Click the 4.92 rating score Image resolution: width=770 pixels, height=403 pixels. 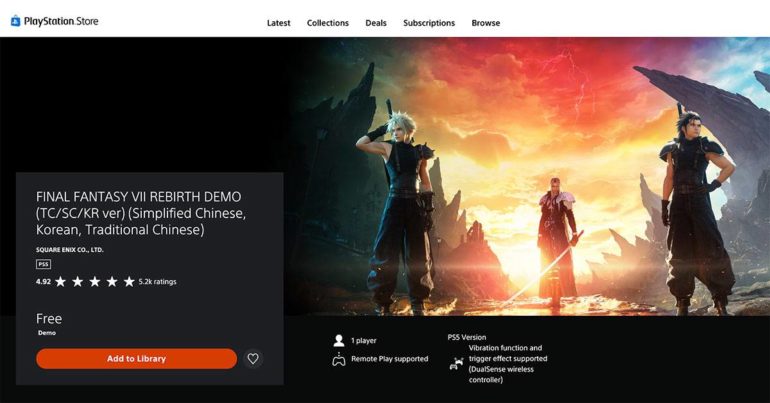pyautogui.click(x=43, y=282)
